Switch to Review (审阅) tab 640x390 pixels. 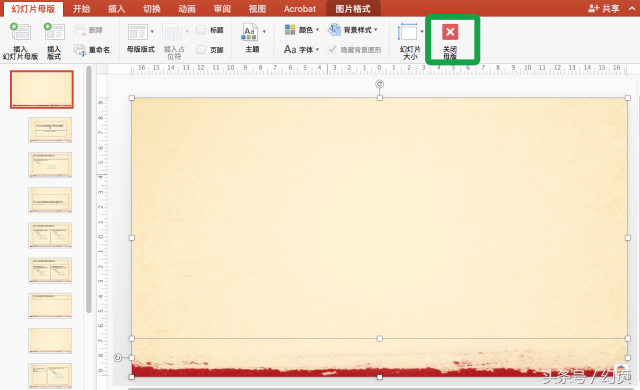point(222,9)
